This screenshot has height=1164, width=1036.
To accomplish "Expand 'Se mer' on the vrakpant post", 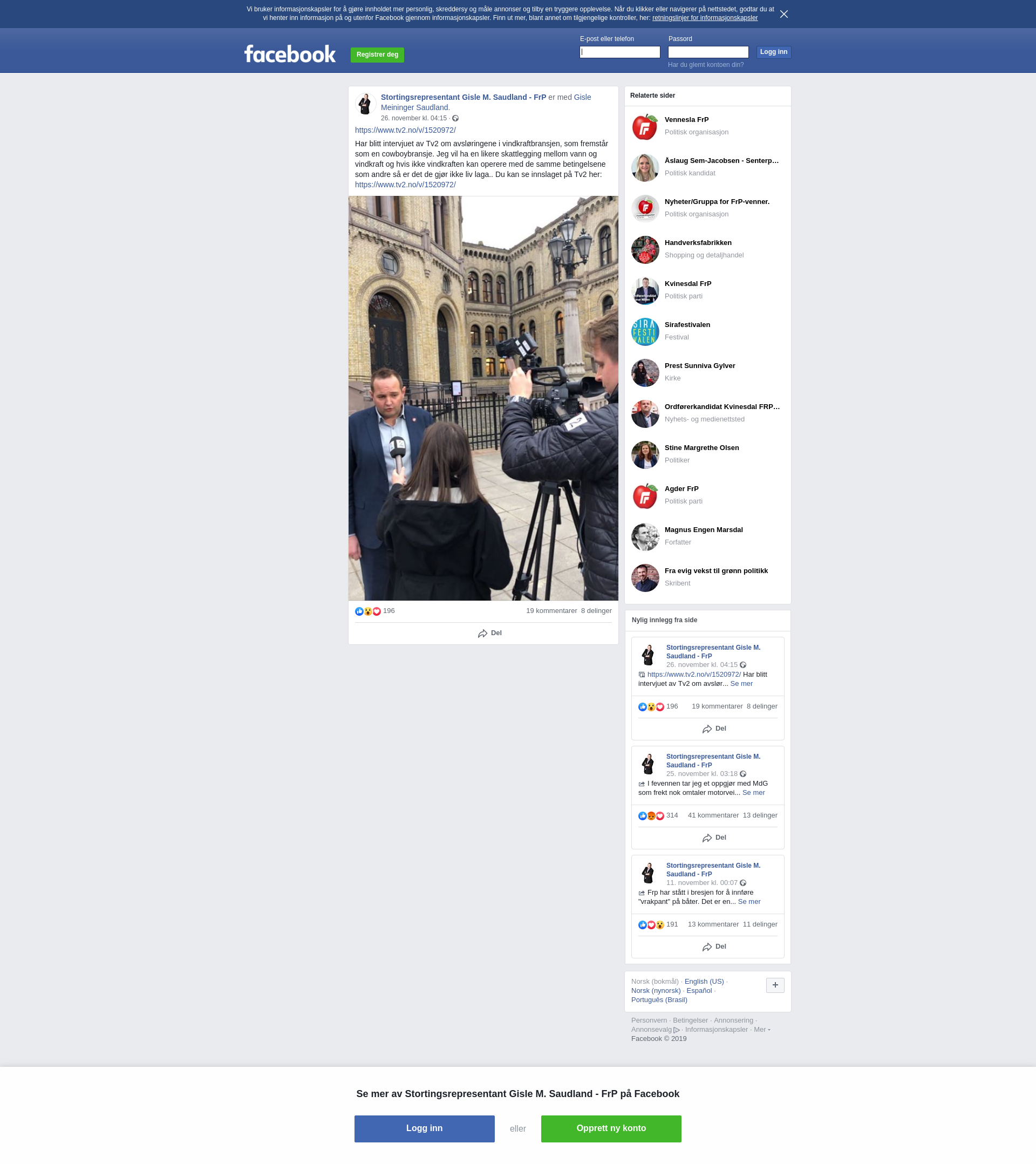I will [749, 902].
